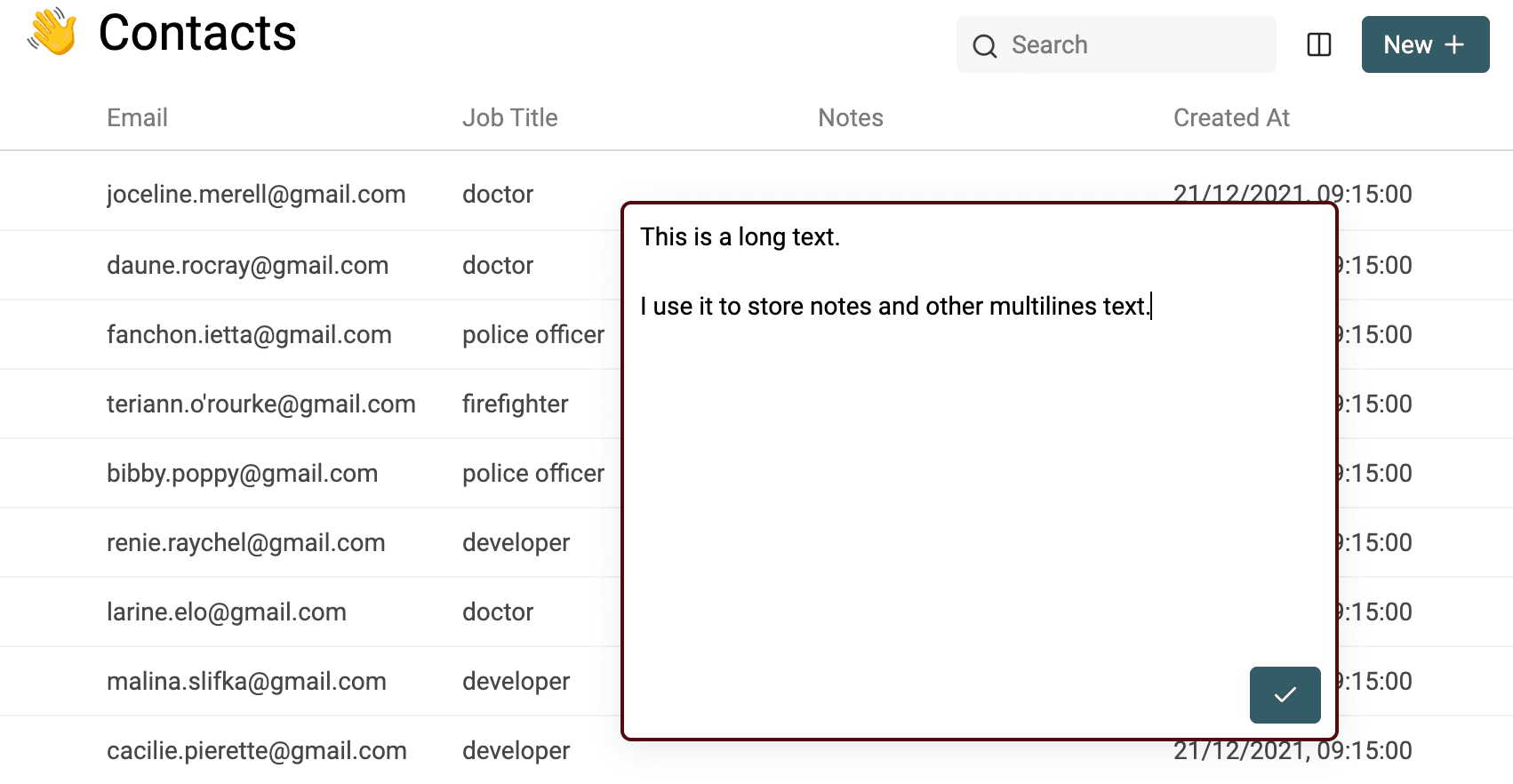Image resolution: width=1513 pixels, height=784 pixels.
Task: Select daune.rocray@gmail.com email cell
Action: pyautogui.click(x=247, y=266)
